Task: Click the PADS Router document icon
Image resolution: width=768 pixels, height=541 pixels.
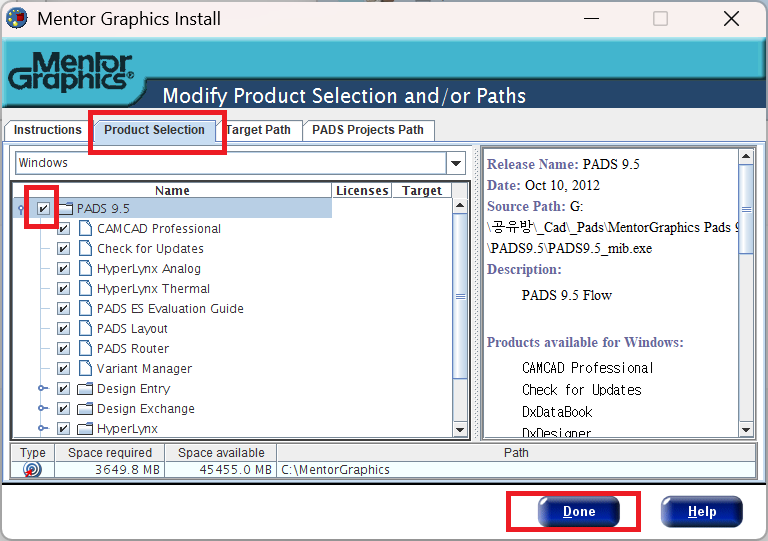Action: (85, 348)
